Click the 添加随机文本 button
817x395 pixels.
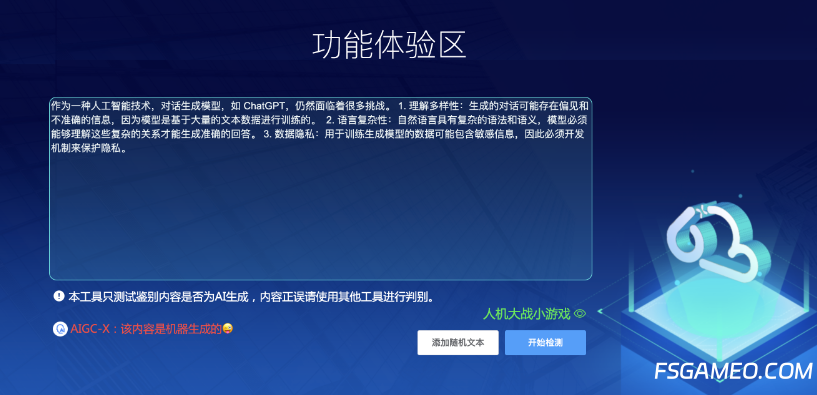pos(457,342)
